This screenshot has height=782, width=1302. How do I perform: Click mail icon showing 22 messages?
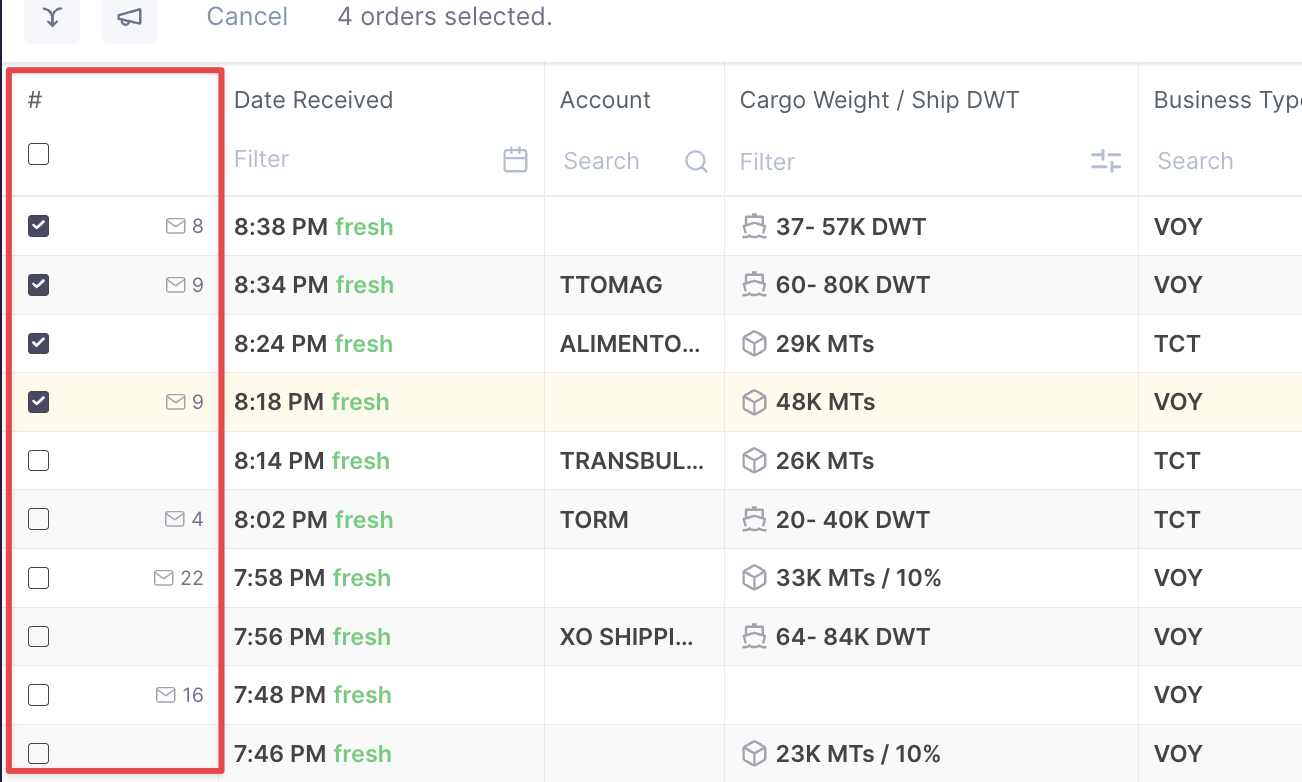164,578
